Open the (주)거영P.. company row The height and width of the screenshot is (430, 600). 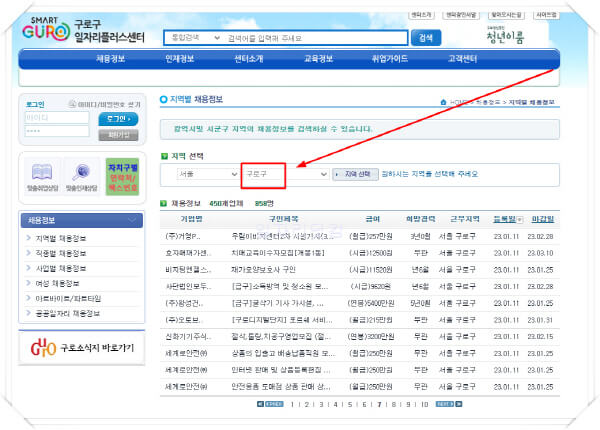tap(183, 236)
